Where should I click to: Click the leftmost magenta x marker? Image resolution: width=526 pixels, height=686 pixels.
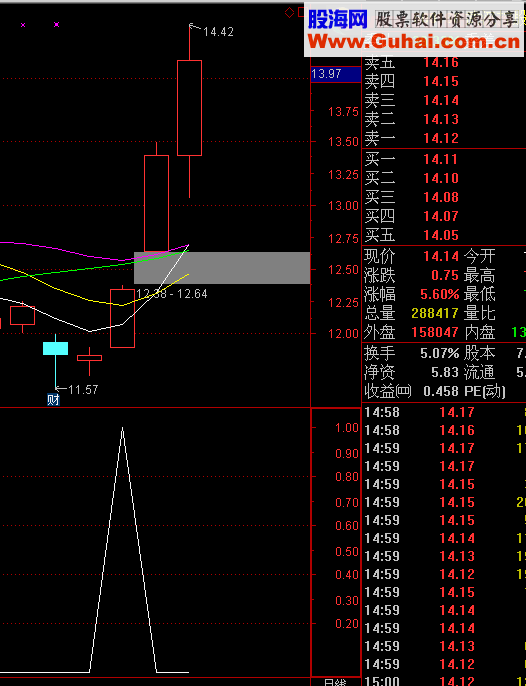click(x=23, y=25)
